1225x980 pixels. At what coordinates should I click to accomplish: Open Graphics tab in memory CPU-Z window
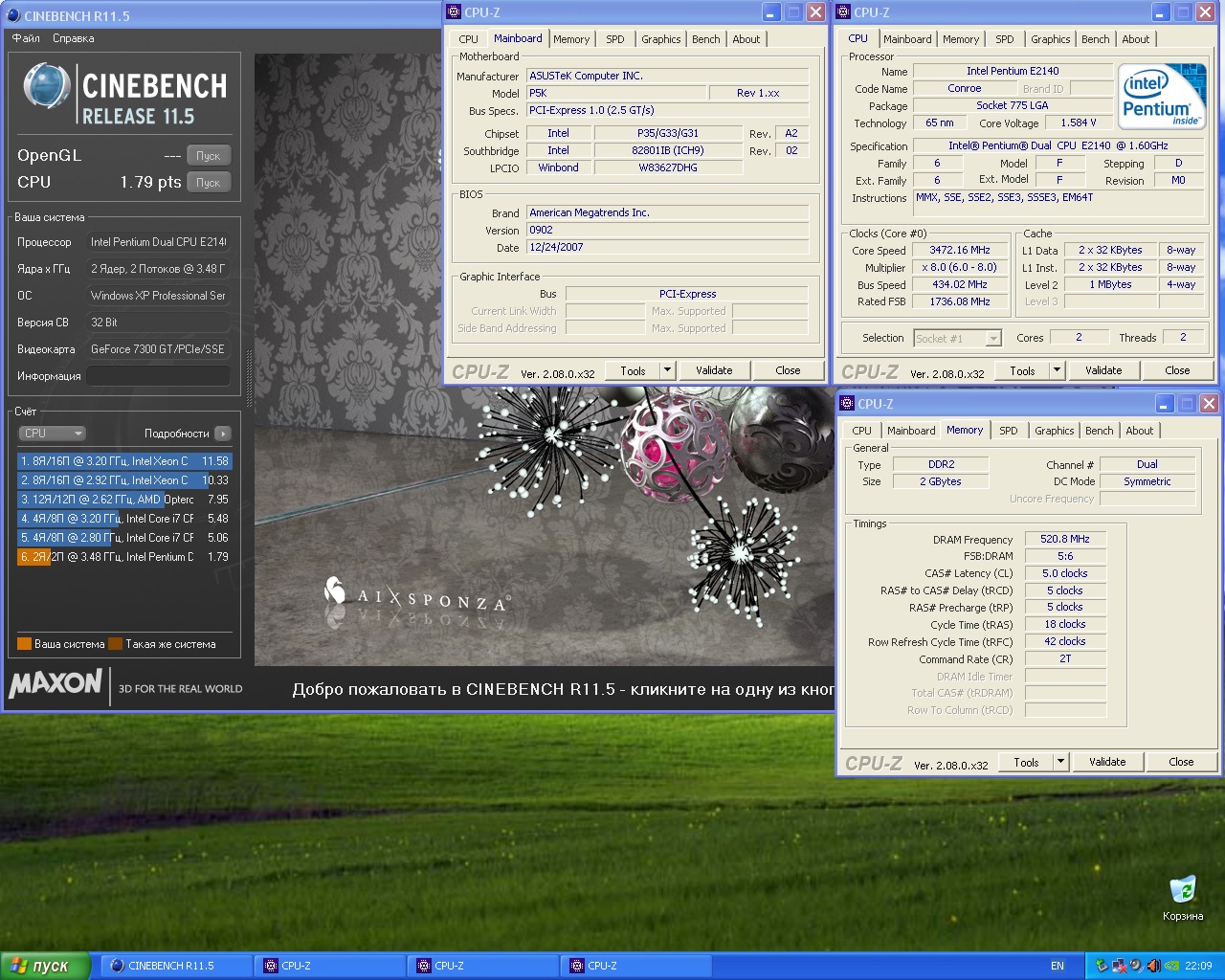coord(1055,431)
